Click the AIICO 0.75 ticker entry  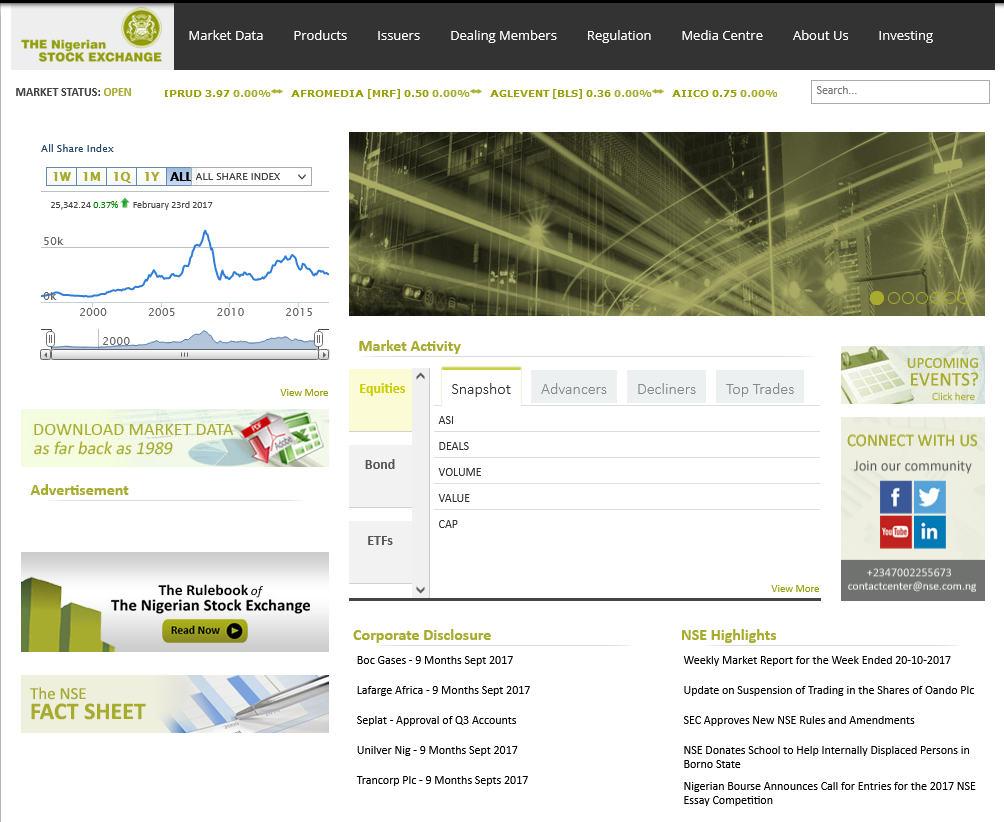tap(724, 93)
